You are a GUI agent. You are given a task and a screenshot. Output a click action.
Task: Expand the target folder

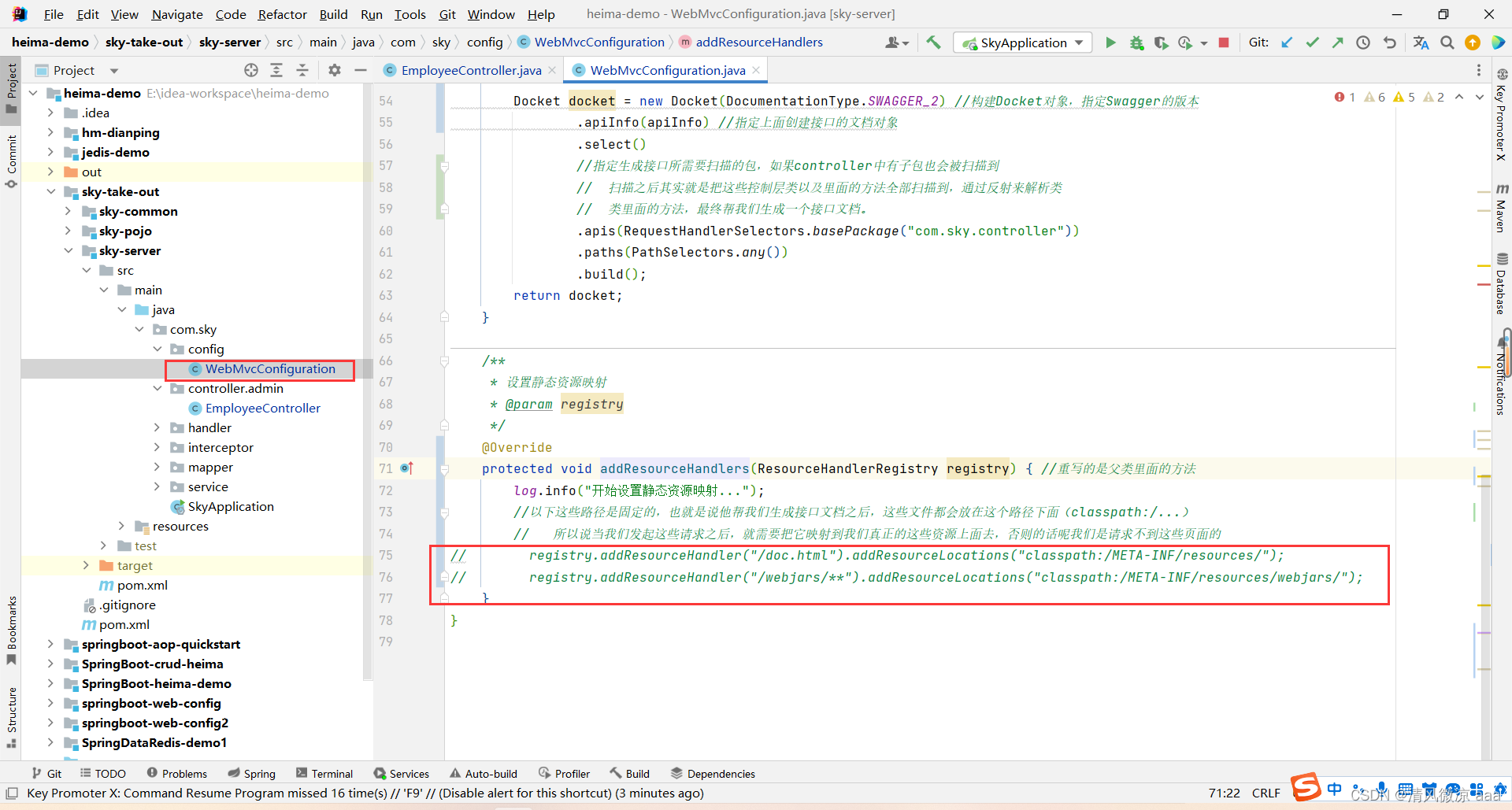pos(86,565)
